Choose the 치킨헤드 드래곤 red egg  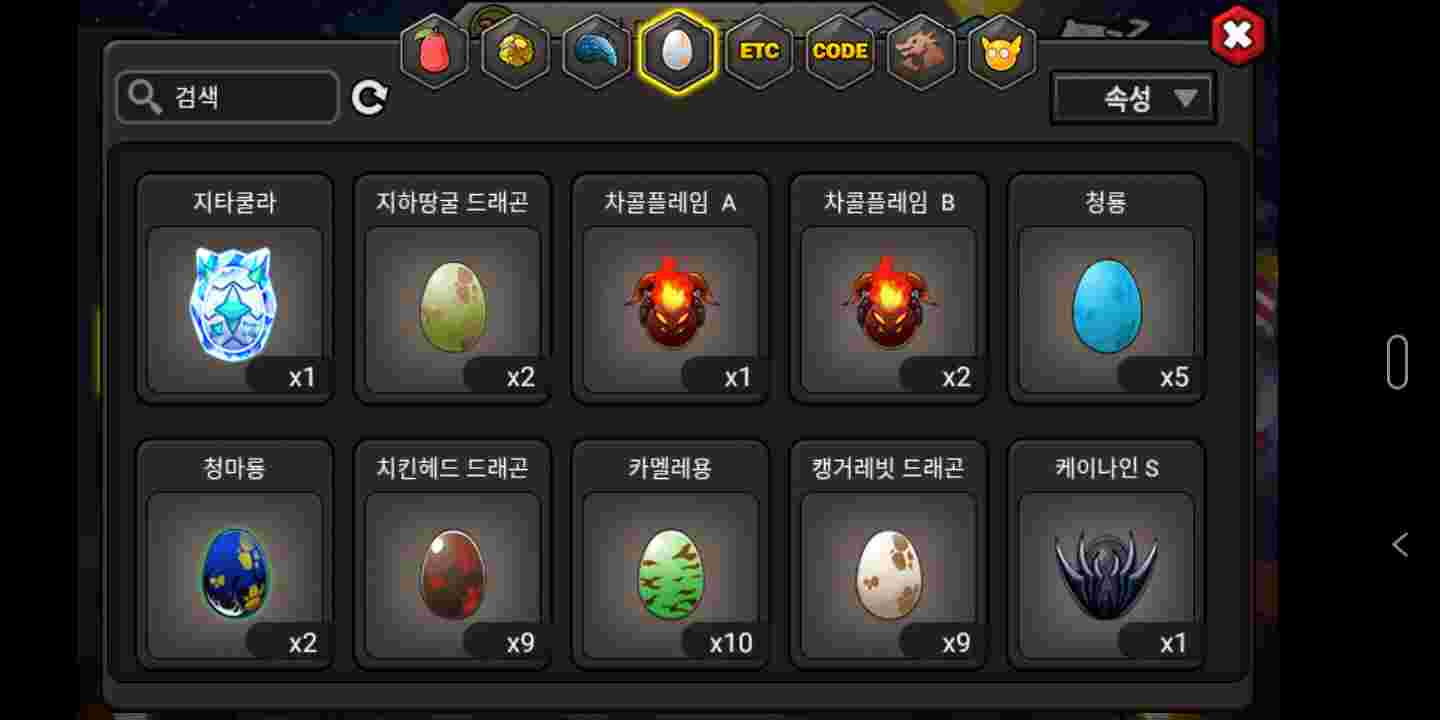click(x=453, y=555)
